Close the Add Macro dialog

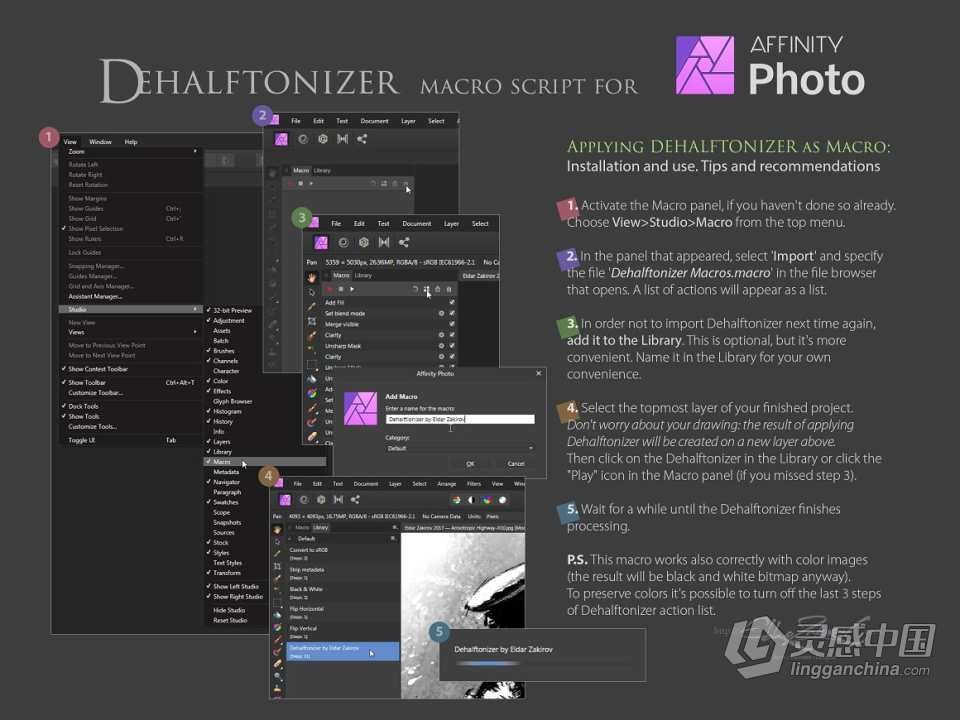[x=539, y=373]
